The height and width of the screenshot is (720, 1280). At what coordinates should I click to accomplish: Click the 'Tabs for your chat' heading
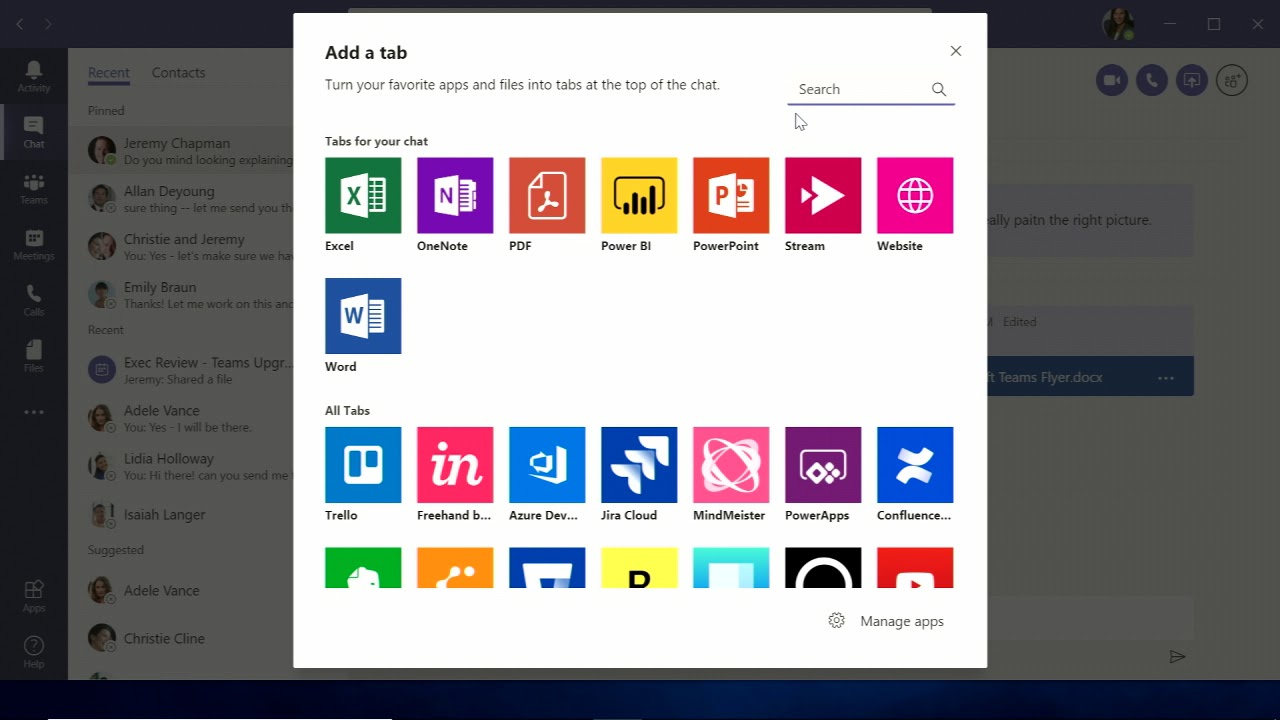click(376, 141)
